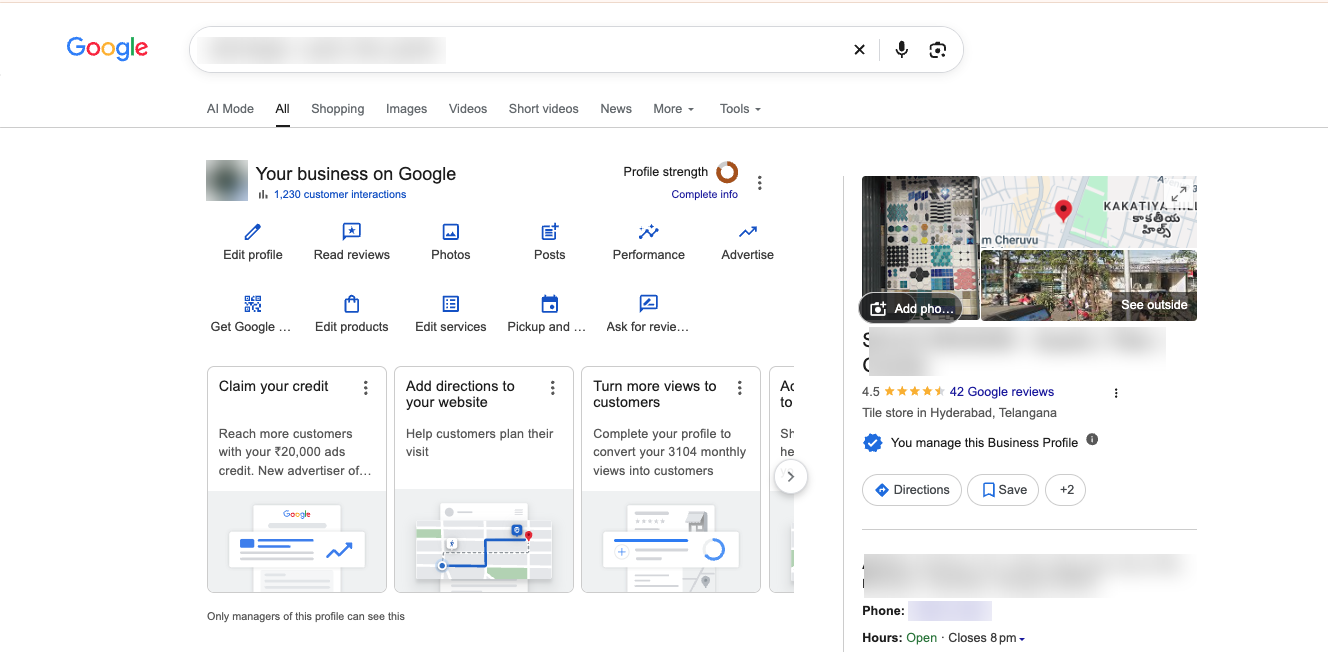Select the All results tab
Viewport: 1328px width, 652px height.
pyautogui.click(x=283, y=109)
